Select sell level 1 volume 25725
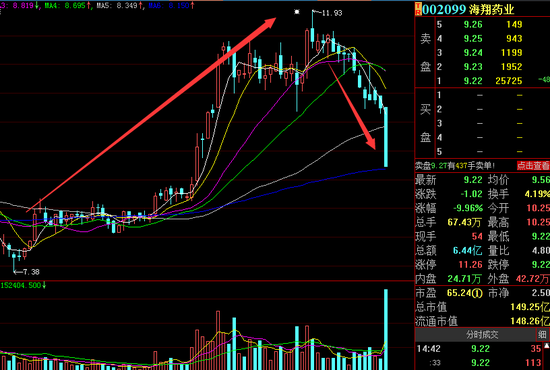The height and width of the screenshot is (370, 550). pyautogui.click(x=509, y=81)
